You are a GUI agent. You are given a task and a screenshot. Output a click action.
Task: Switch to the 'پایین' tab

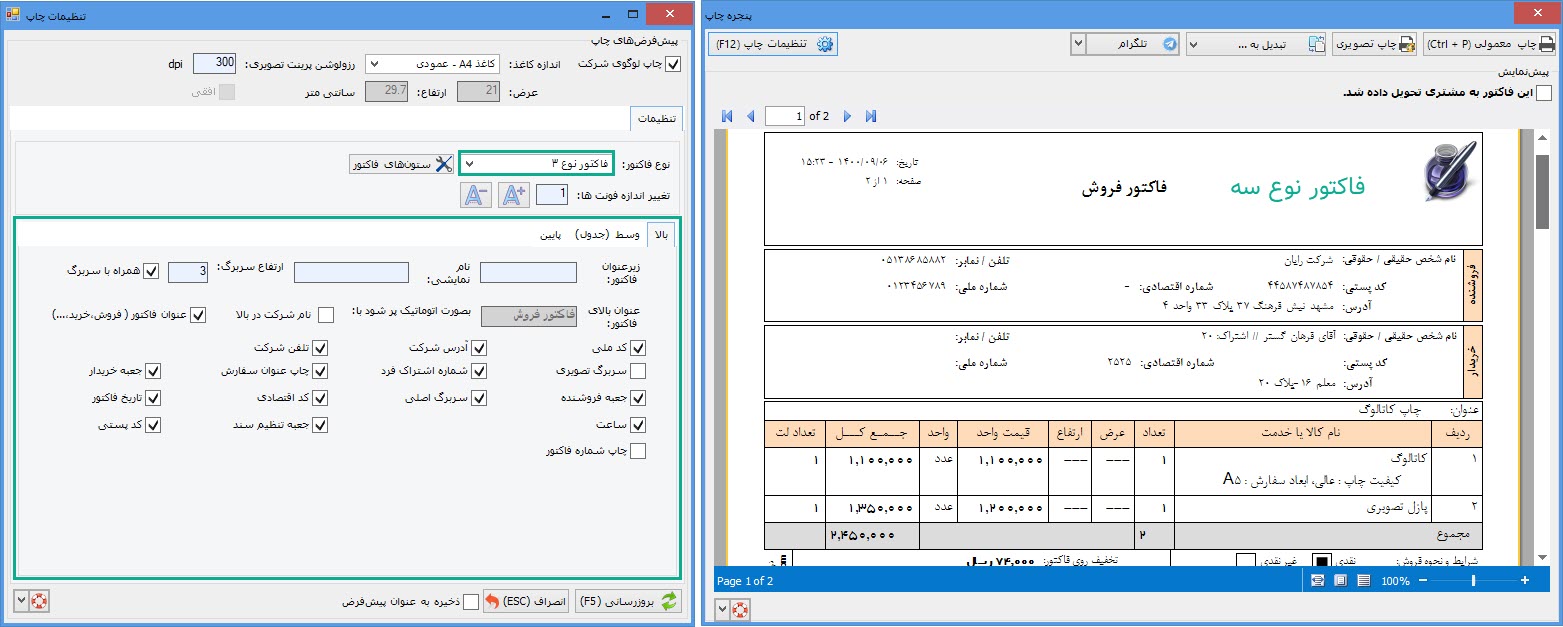tap(551, 235)
